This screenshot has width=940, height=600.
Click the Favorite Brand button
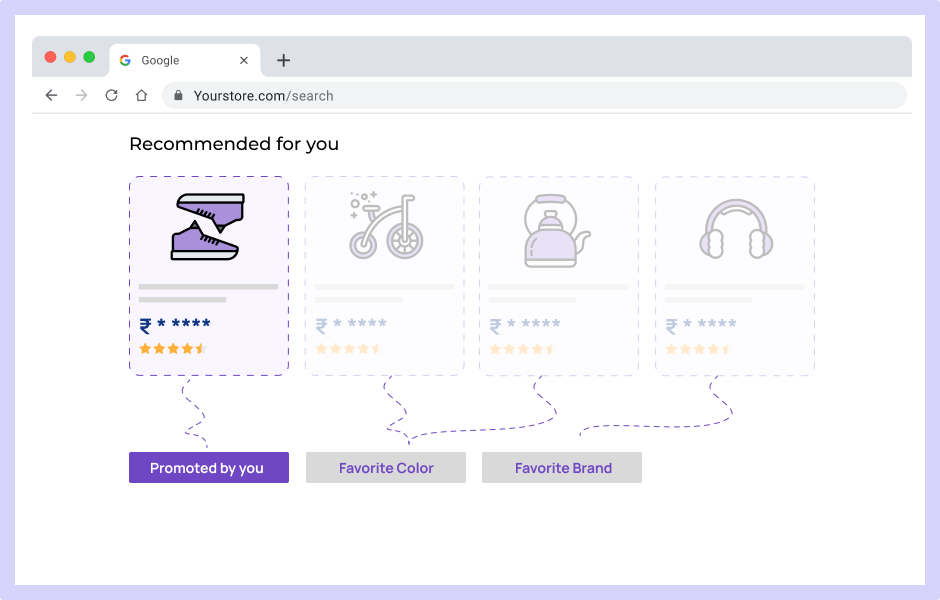click(562, 468)
